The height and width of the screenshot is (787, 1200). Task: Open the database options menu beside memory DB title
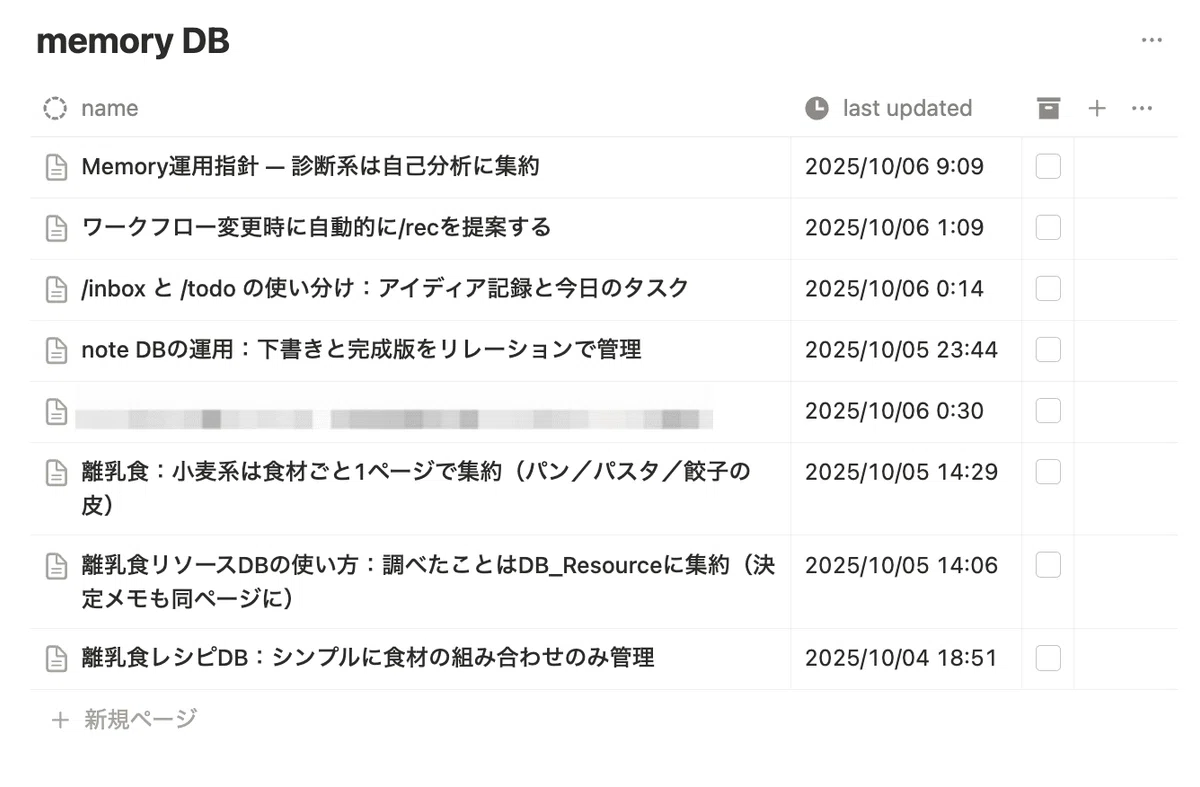(x=1151, y=41)
